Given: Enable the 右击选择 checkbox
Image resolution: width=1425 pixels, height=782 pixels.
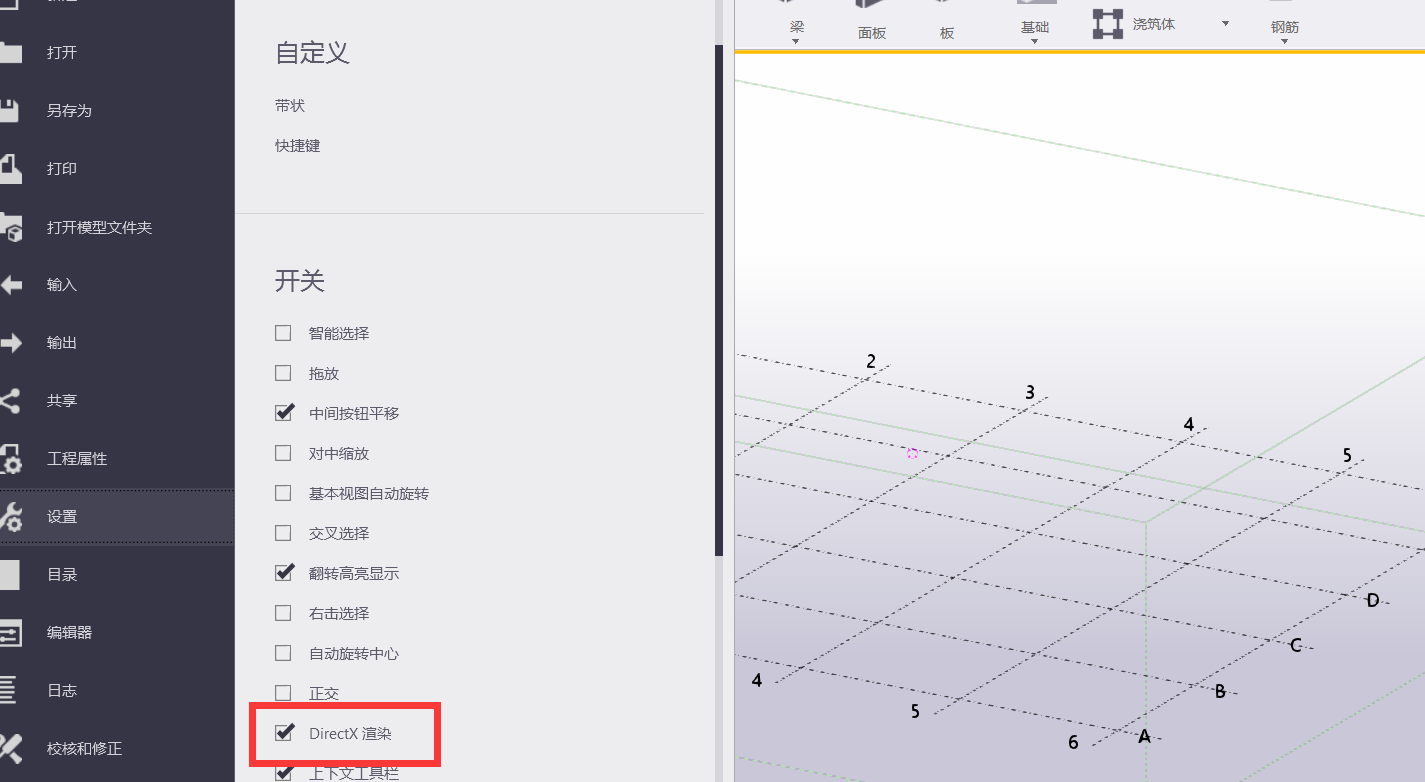Looking at the screenshot, I should coord(283,613).
